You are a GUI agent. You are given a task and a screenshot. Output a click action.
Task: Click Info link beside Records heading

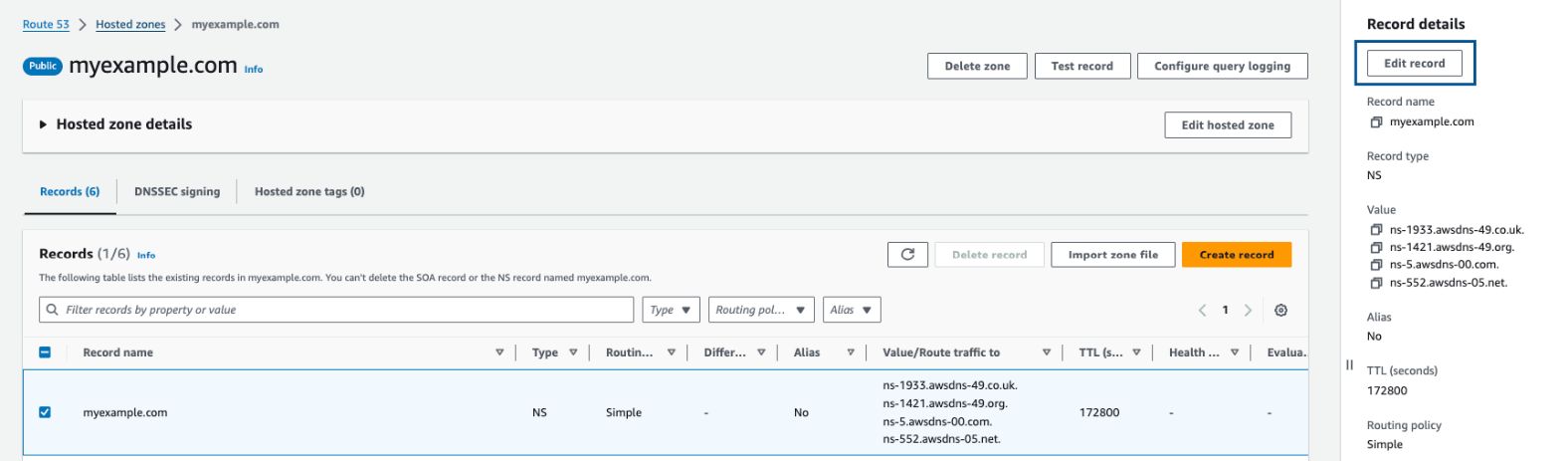pos(146,256)
